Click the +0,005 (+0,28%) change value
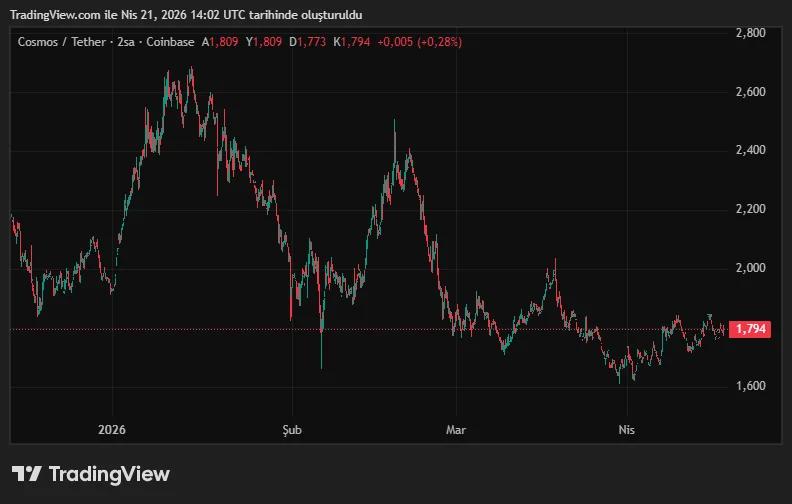The width and height of the screenshot is (792, 504). pos(421,42)
